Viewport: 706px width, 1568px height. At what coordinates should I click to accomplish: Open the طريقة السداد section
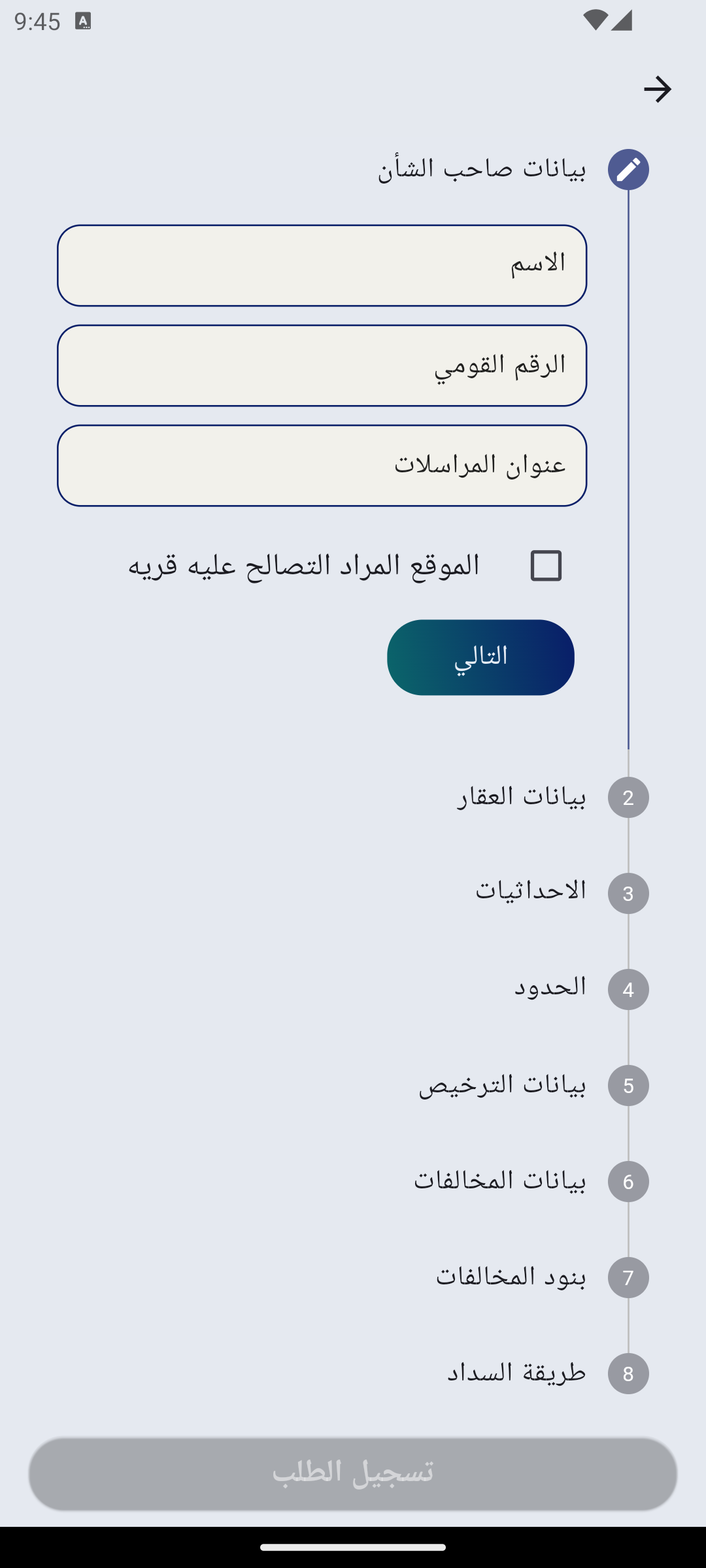[516, 1373]
